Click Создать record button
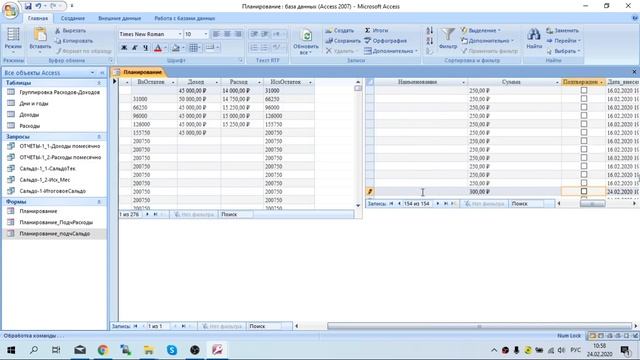 (x=340, y=31)
